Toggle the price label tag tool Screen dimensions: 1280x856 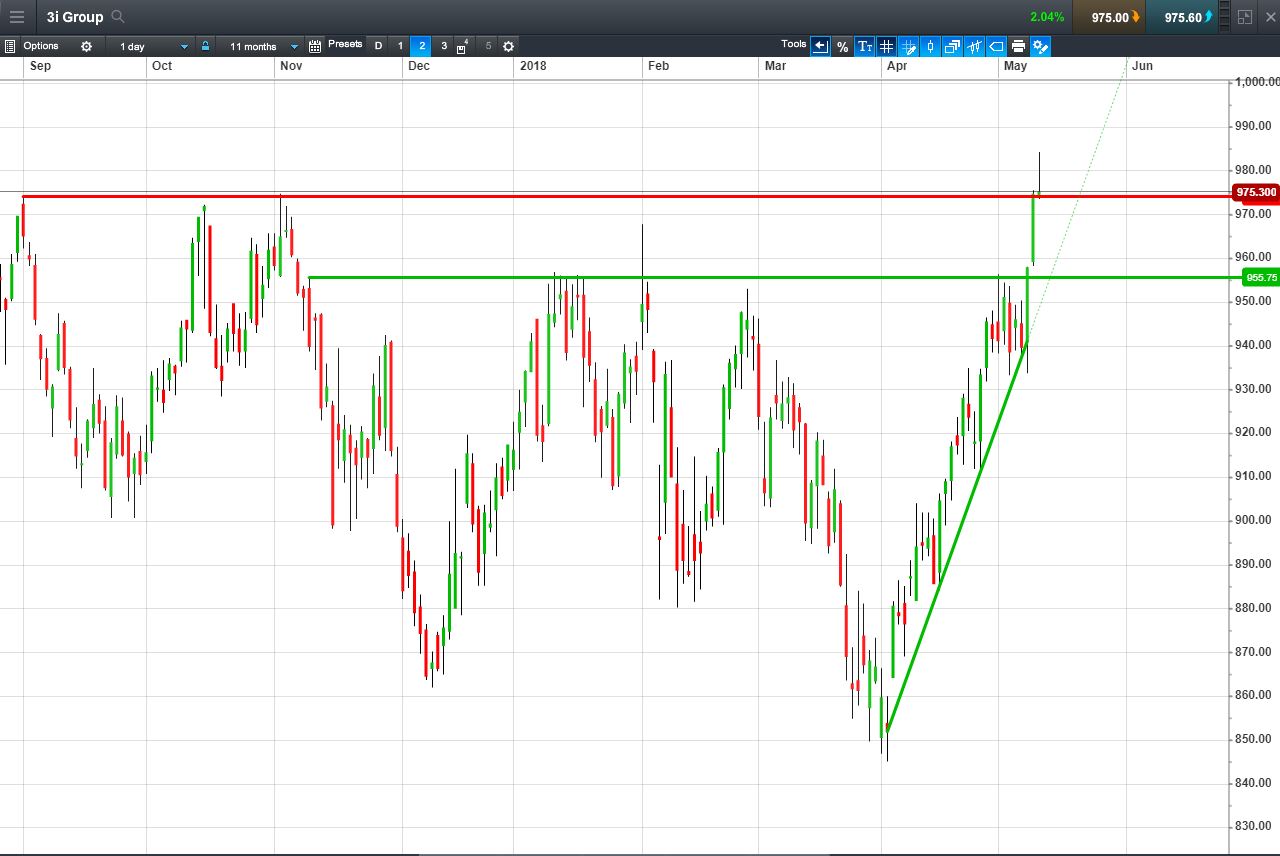(996, 46)
